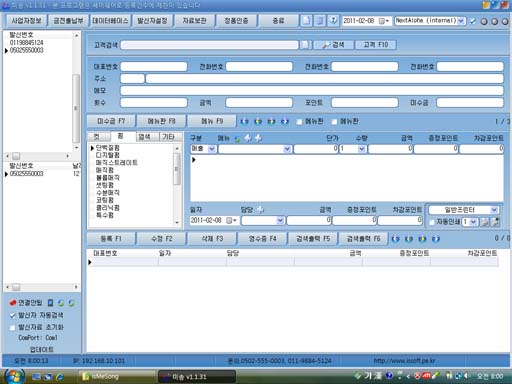512x384 pixels.
Task: Open the 메뉴 item dropdown
Action: point(287,149)
